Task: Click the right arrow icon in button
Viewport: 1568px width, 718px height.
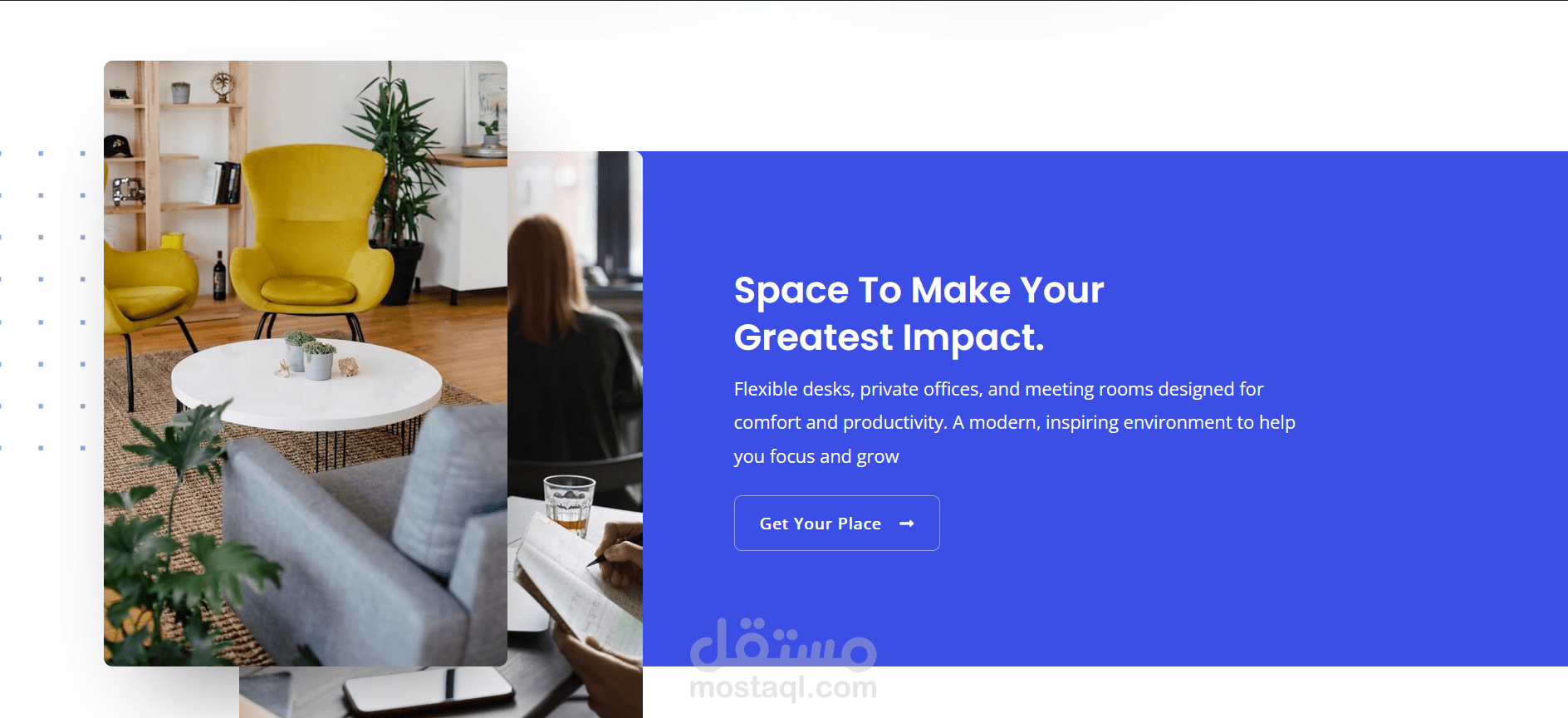Action: (907, 524)
